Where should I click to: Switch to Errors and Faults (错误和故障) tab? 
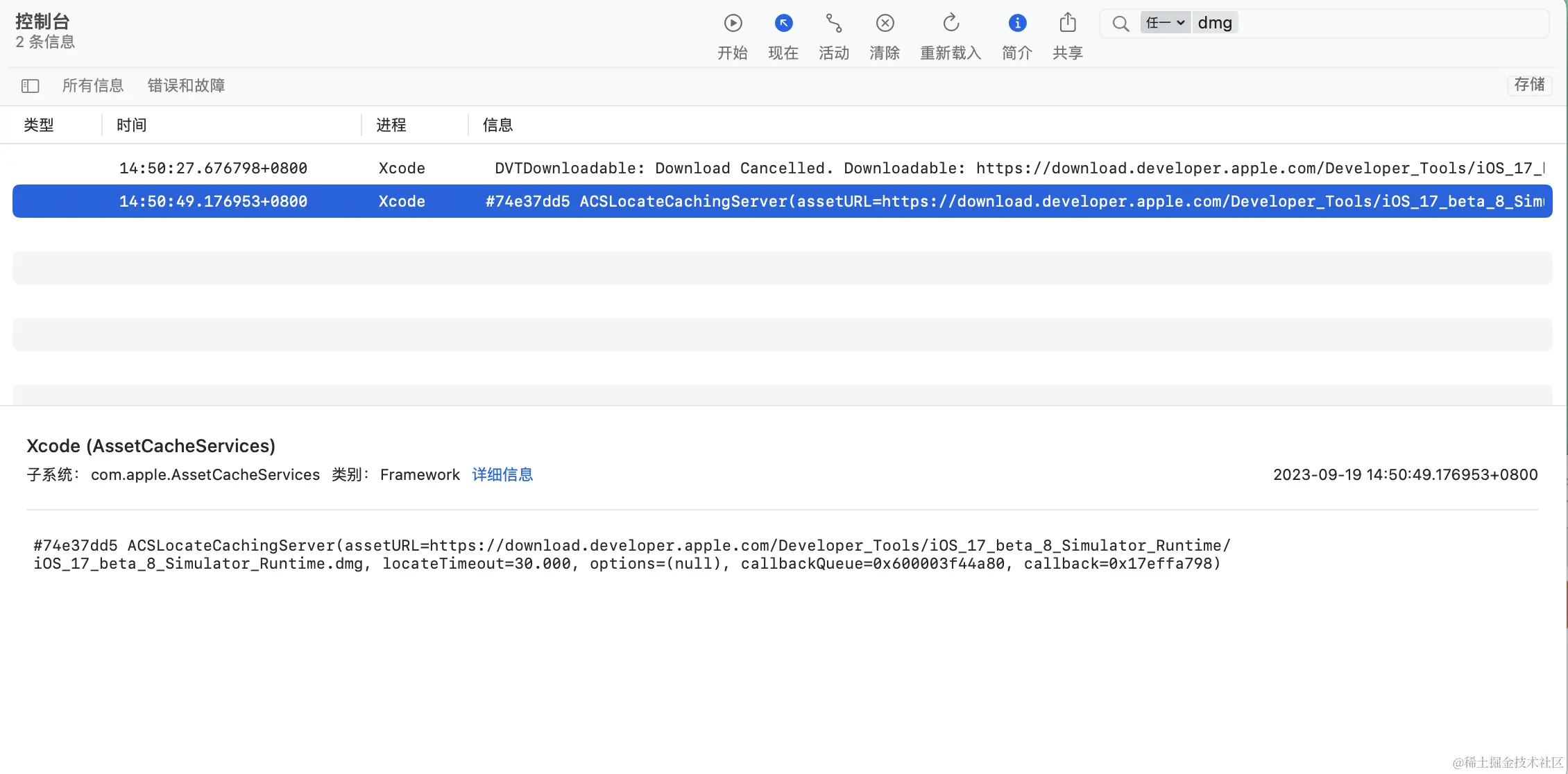tap(186, 85)
